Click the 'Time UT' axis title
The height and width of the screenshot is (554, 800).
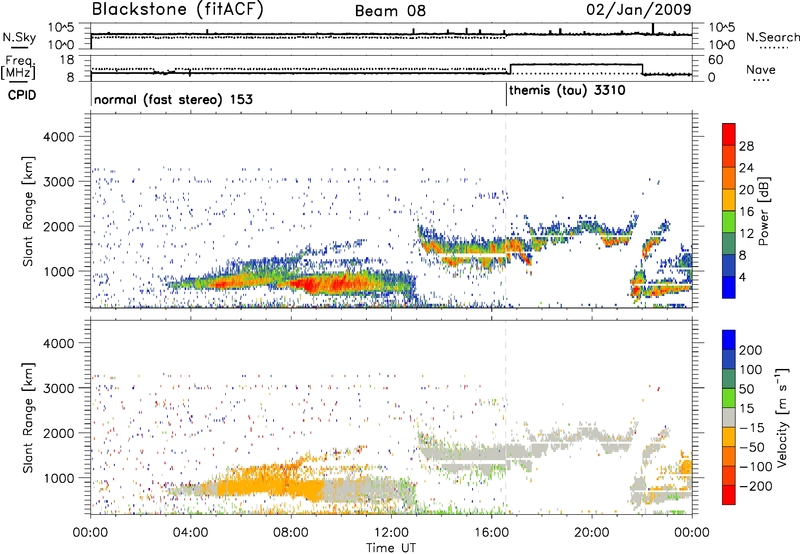click(x=391, y=547)
